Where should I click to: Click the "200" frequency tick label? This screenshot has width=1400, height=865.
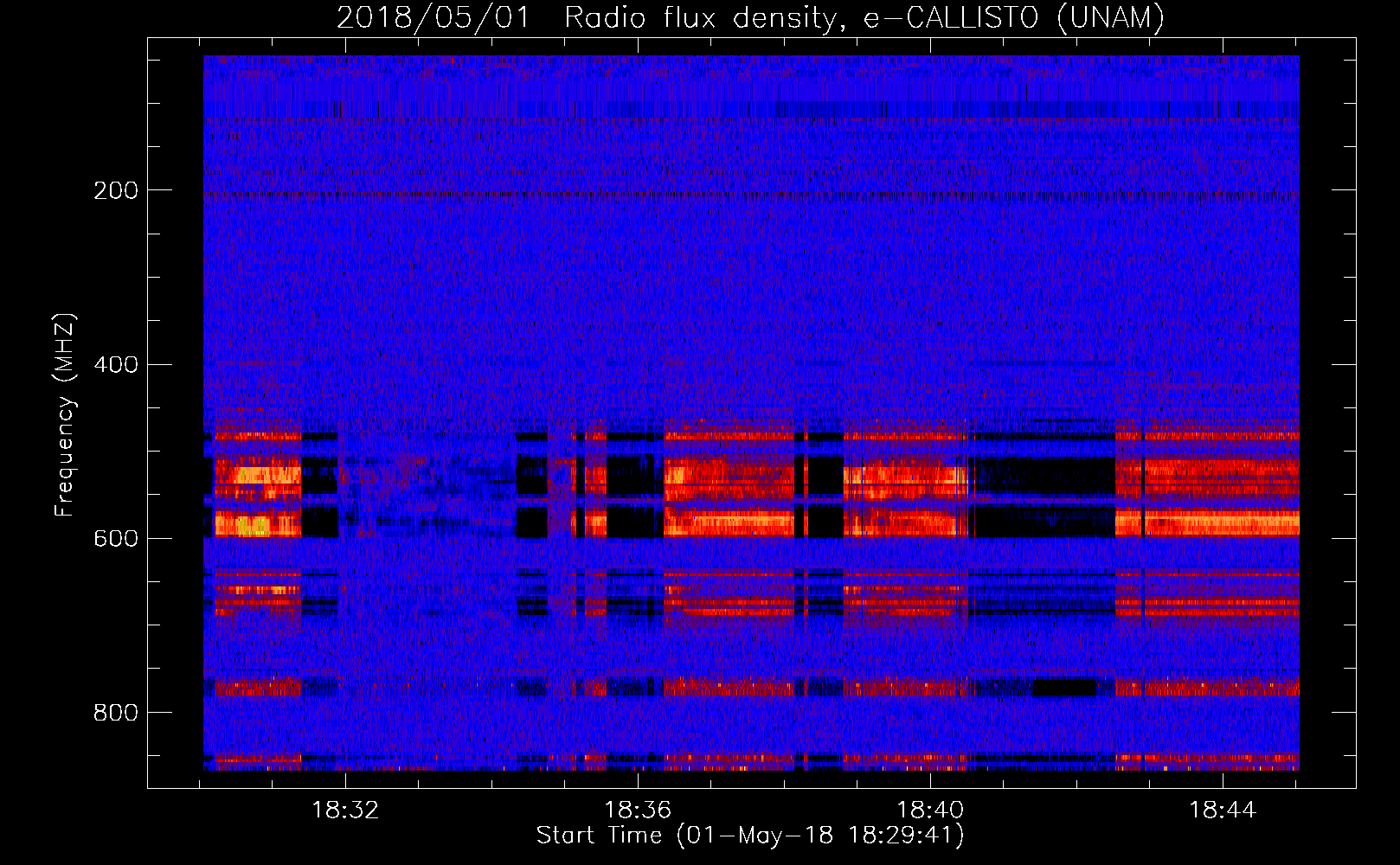(x=116, y=190)
